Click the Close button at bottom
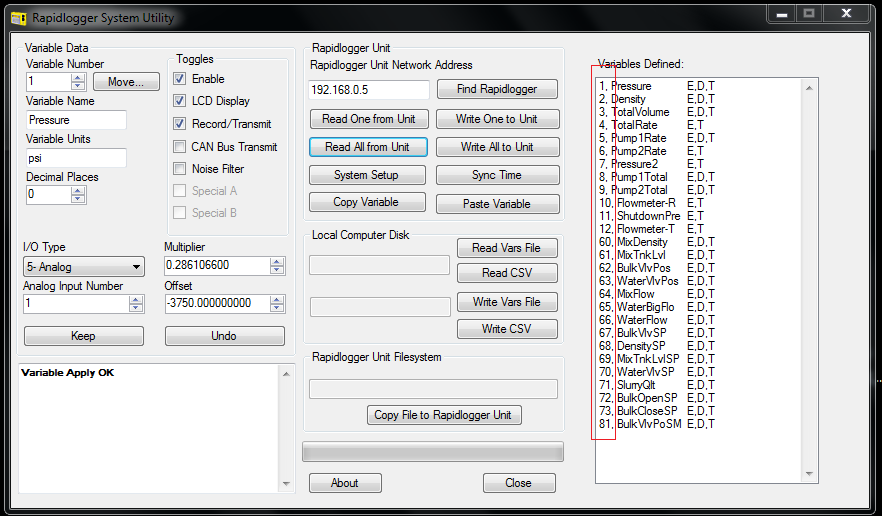 tap(519, 483)
